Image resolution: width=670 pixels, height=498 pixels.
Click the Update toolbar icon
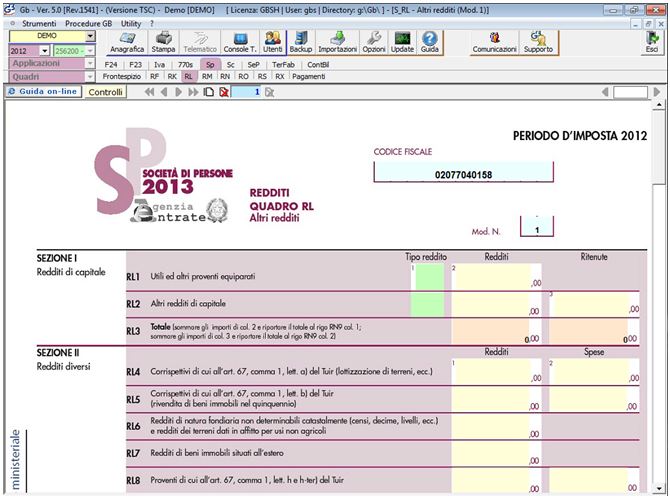[402, 43]
